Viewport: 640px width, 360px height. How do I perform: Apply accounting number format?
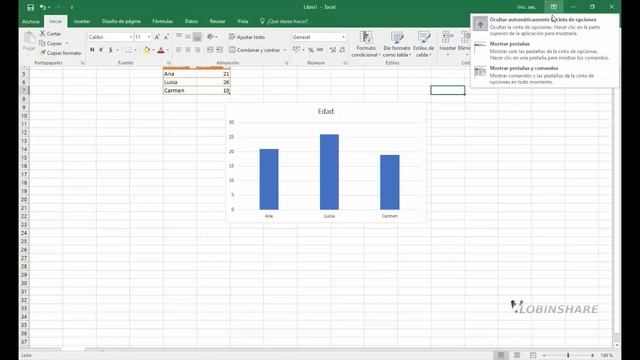(x=296, y=50)
